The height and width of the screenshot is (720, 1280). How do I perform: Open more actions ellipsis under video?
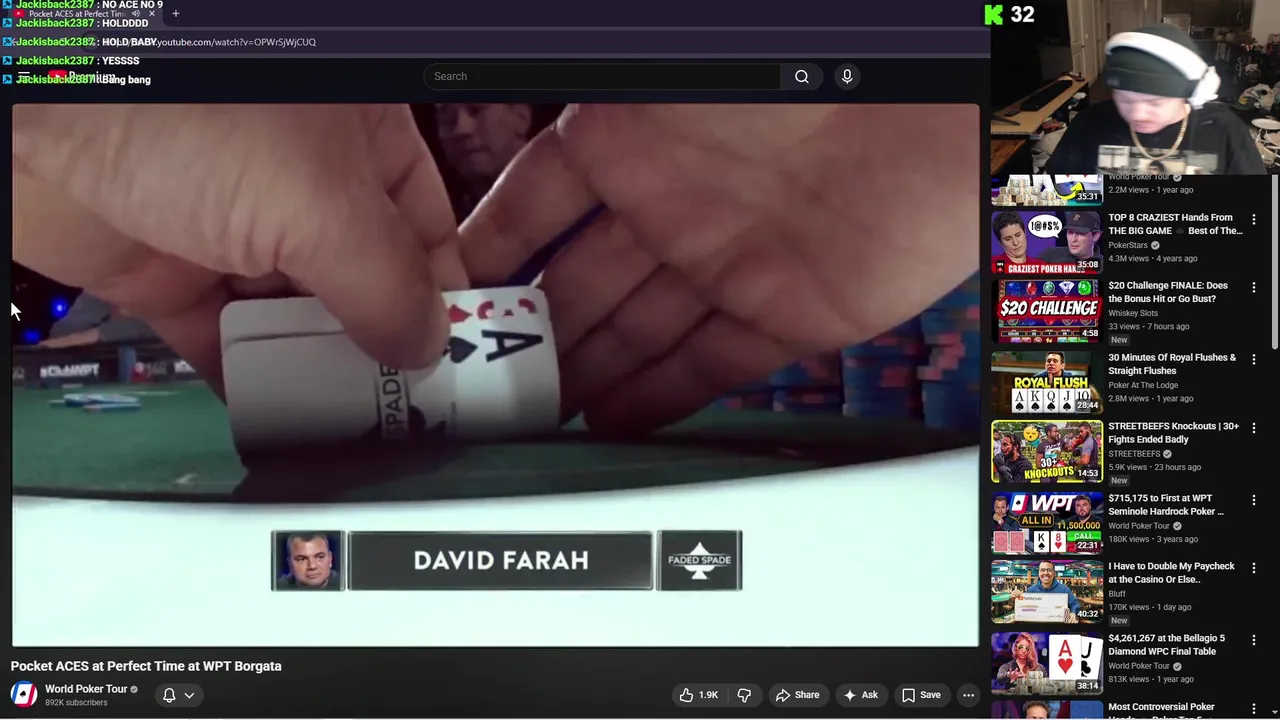point(968,695)
